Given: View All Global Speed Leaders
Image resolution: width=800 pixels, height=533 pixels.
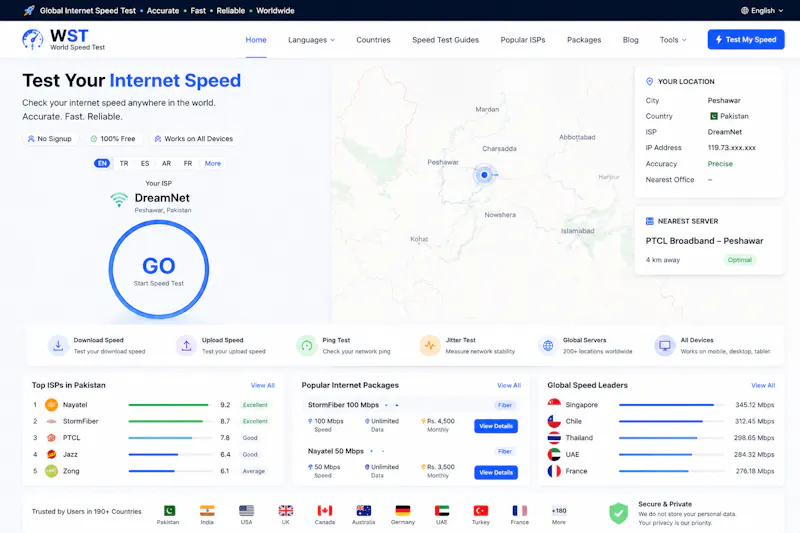Looking at the screenshot, I should tap(763, 385).
